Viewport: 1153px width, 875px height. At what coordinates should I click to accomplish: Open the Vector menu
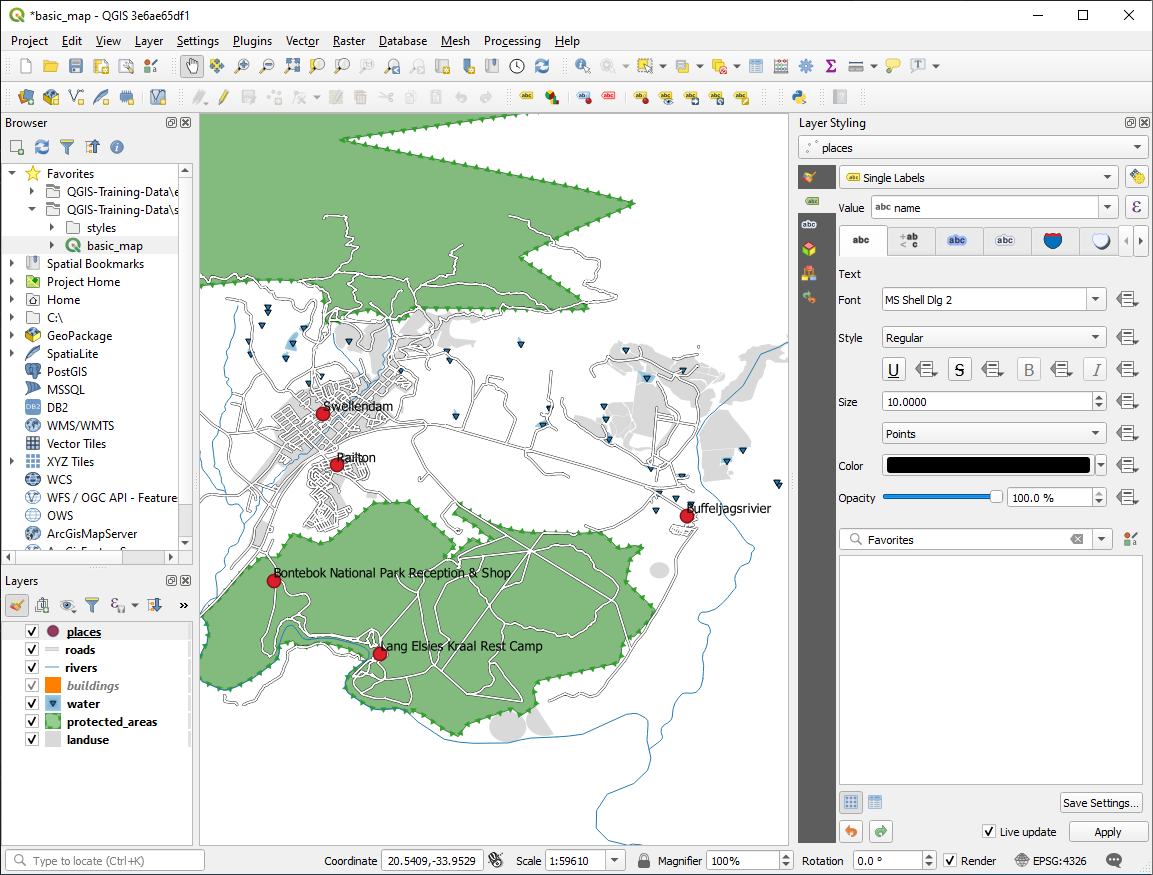click(x=302, y=41)
